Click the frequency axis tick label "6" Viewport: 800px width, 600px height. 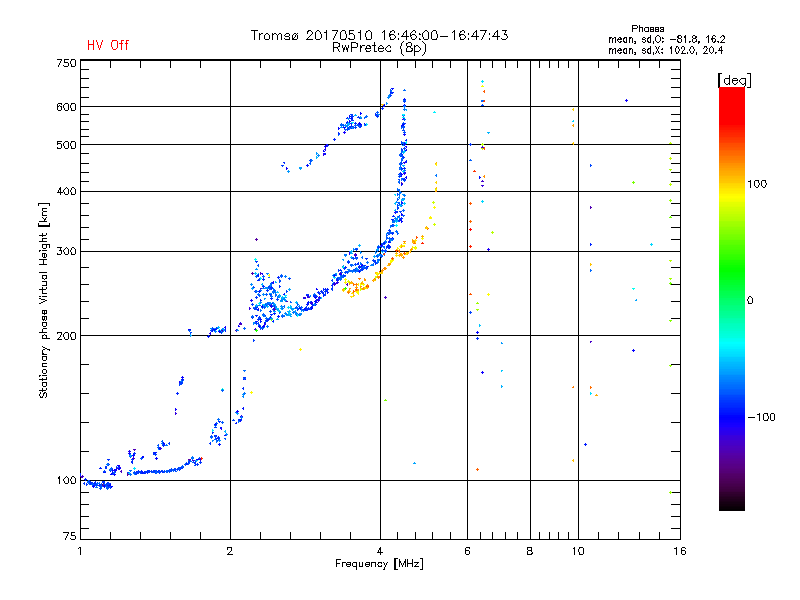coord(467,551)
